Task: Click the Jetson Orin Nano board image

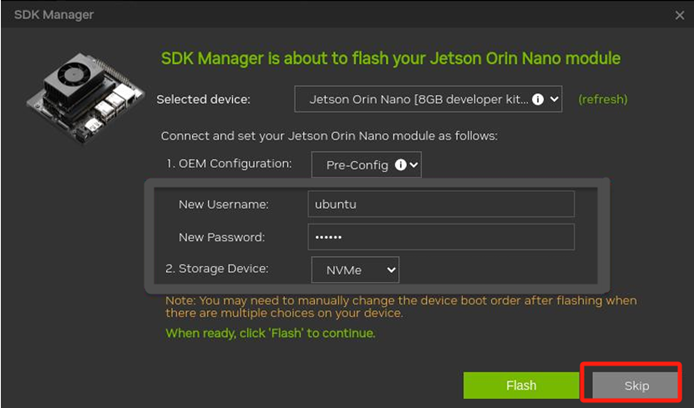Action: [85, 98]
